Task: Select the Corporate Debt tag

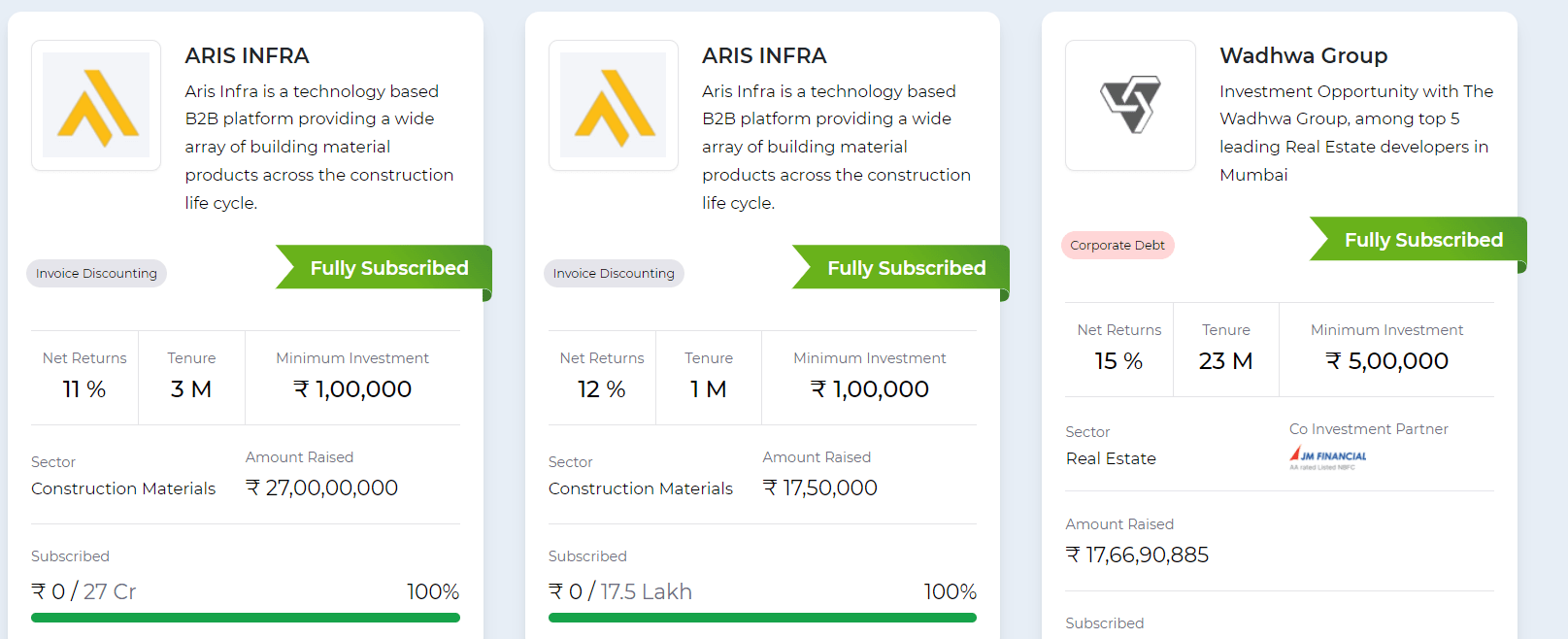Action: click(1118, 246)
